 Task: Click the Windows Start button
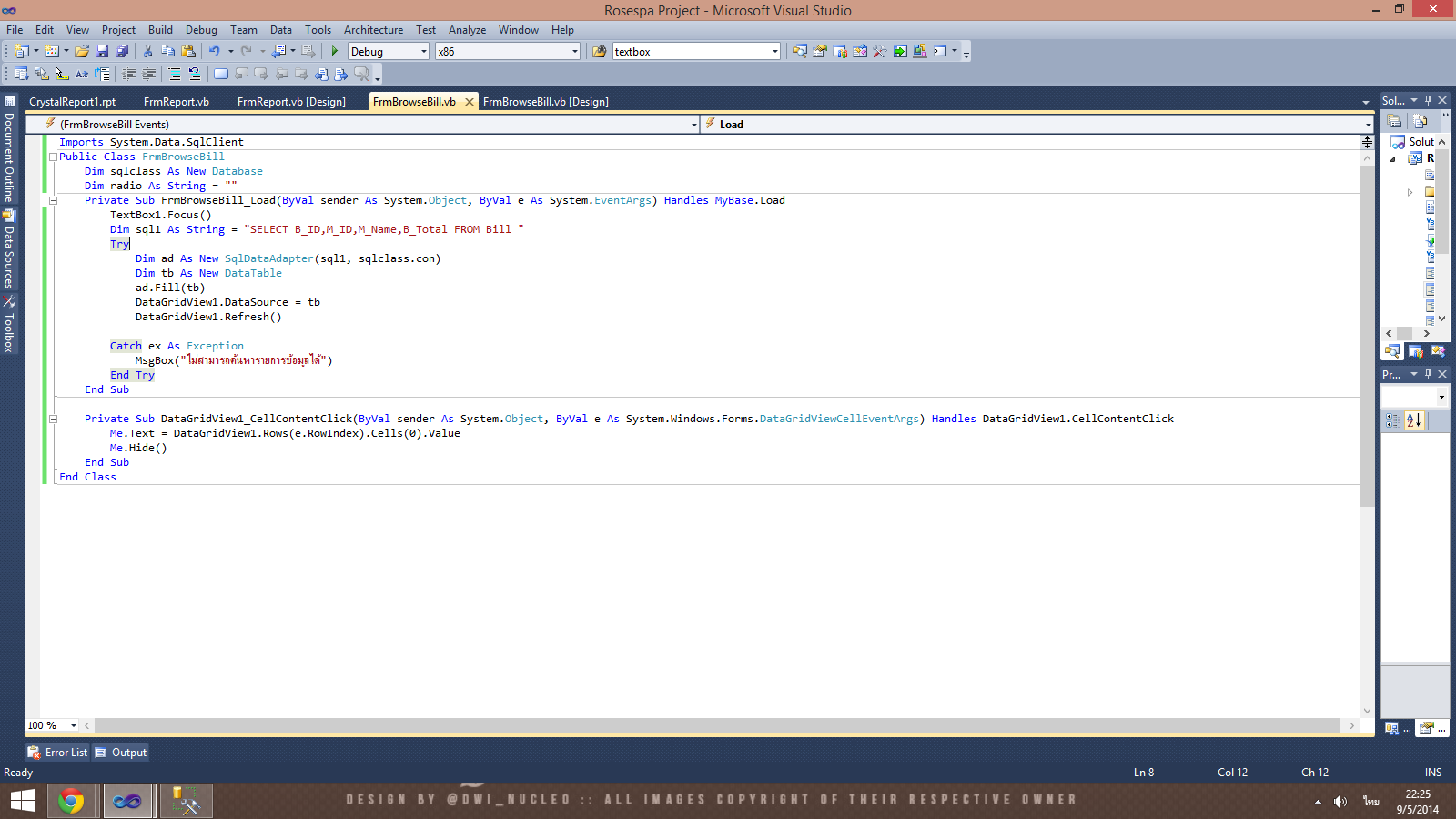[x=22, y=801]
